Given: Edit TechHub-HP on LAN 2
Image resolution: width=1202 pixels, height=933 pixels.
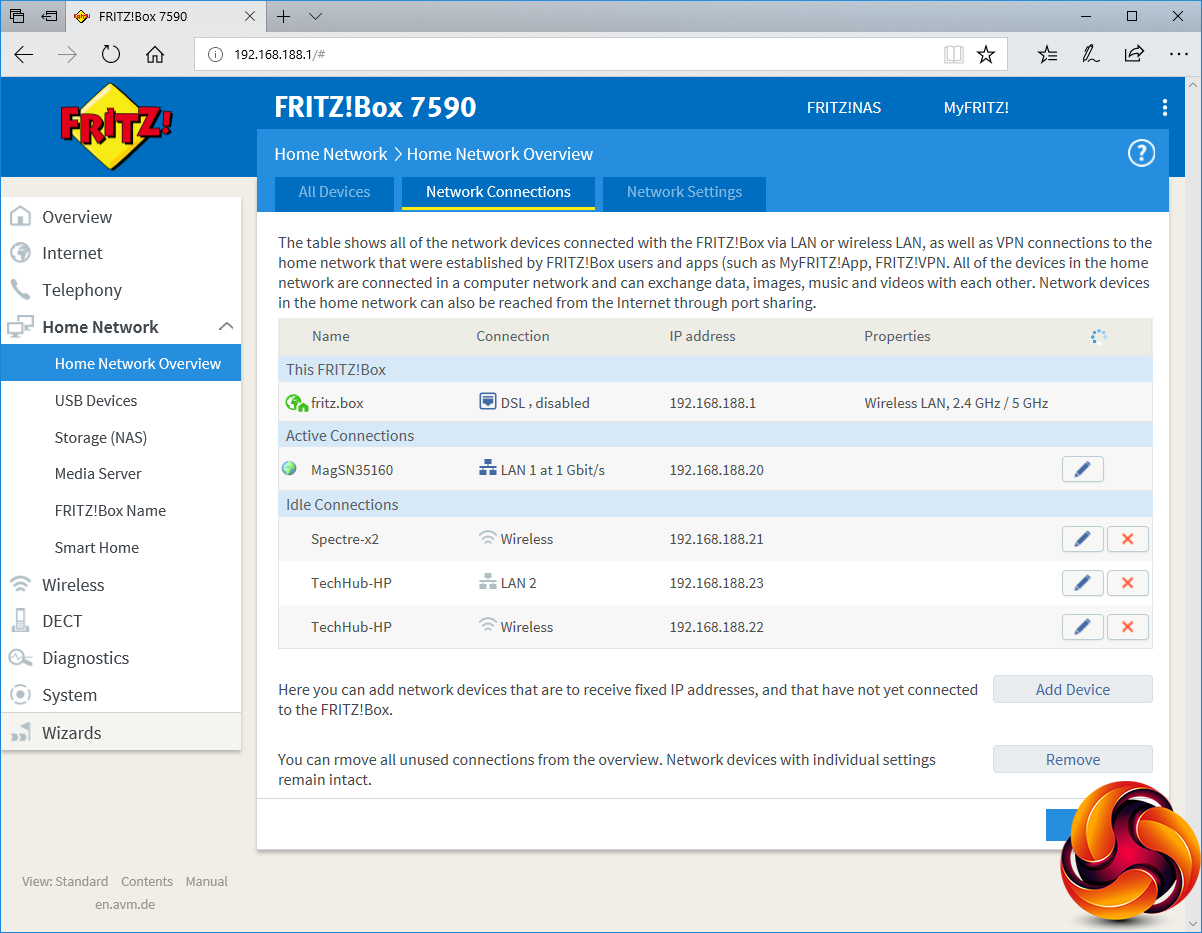Looking at the screenshot, I should click(x=1082, y=583).
